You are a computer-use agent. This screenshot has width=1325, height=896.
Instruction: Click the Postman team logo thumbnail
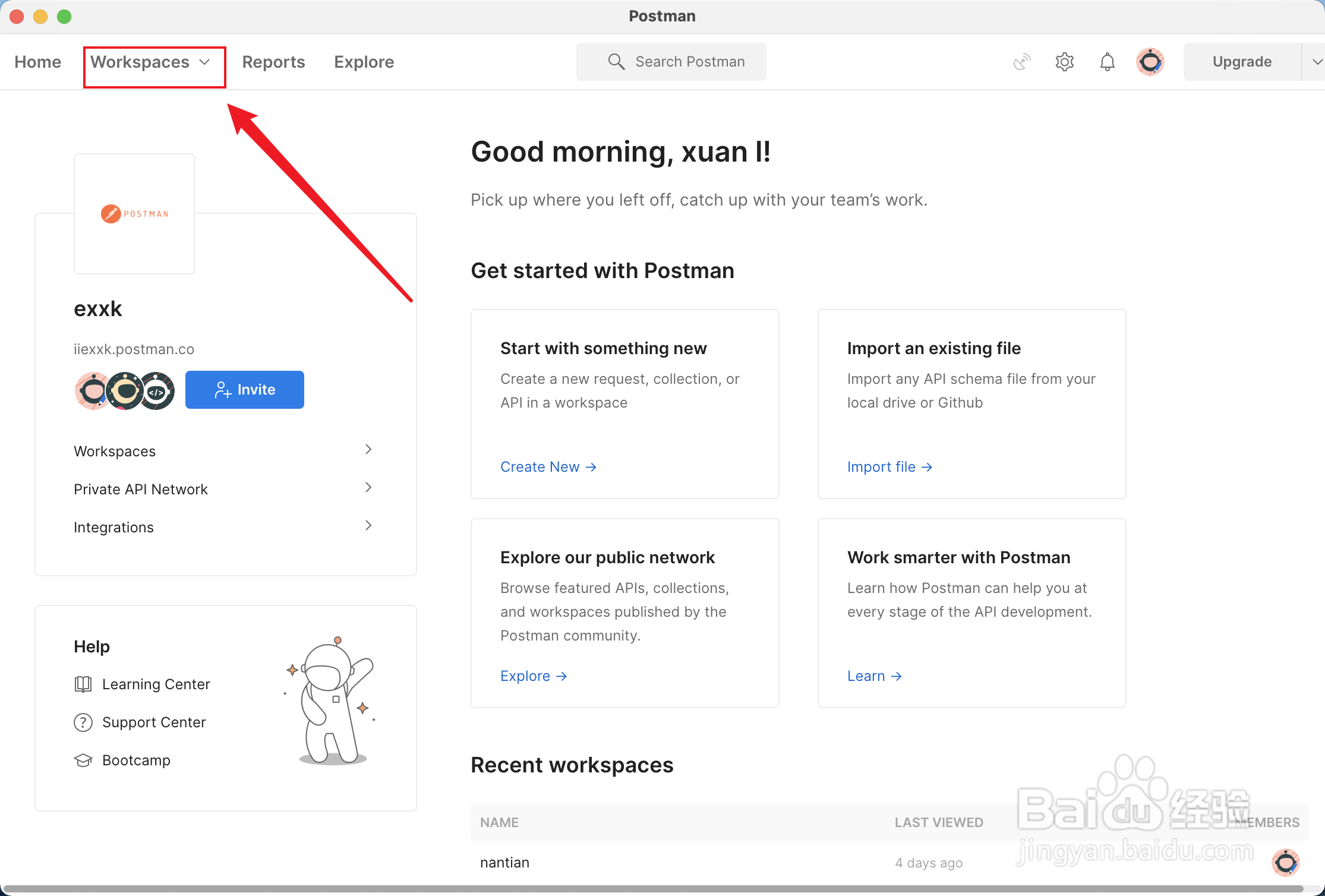tap(134, 214)
